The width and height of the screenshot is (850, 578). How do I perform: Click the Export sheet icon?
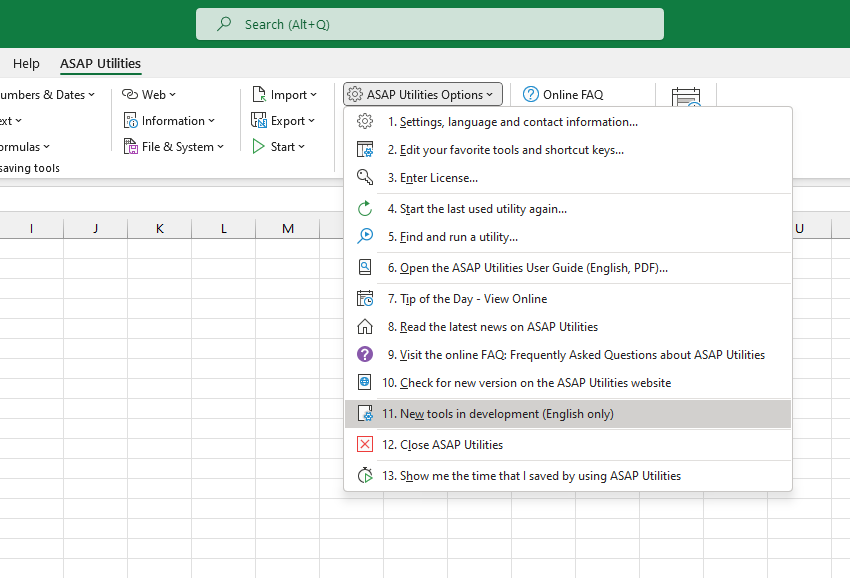[x=259, y=120]
